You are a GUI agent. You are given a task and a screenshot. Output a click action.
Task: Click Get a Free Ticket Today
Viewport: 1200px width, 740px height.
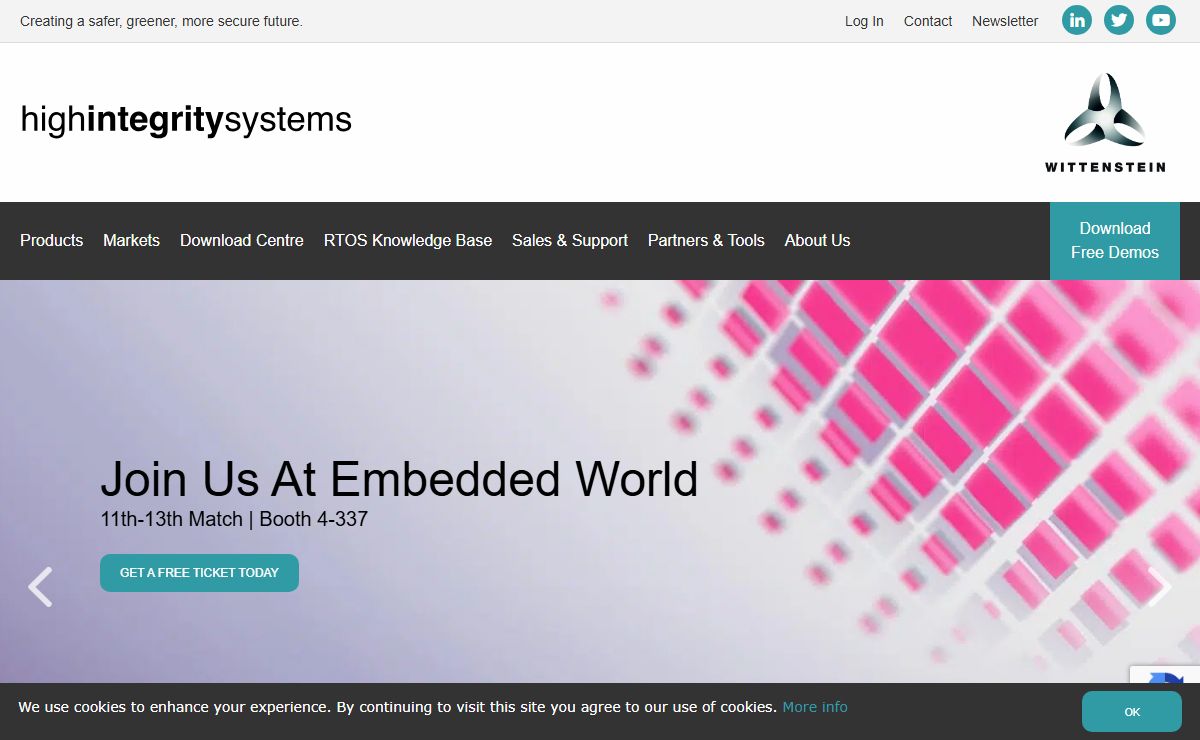point(199,573)
